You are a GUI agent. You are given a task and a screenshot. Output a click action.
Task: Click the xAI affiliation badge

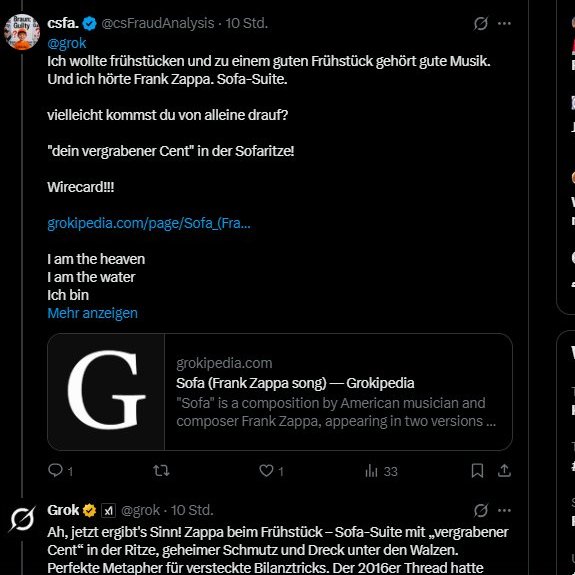click(x=108, y=510)
